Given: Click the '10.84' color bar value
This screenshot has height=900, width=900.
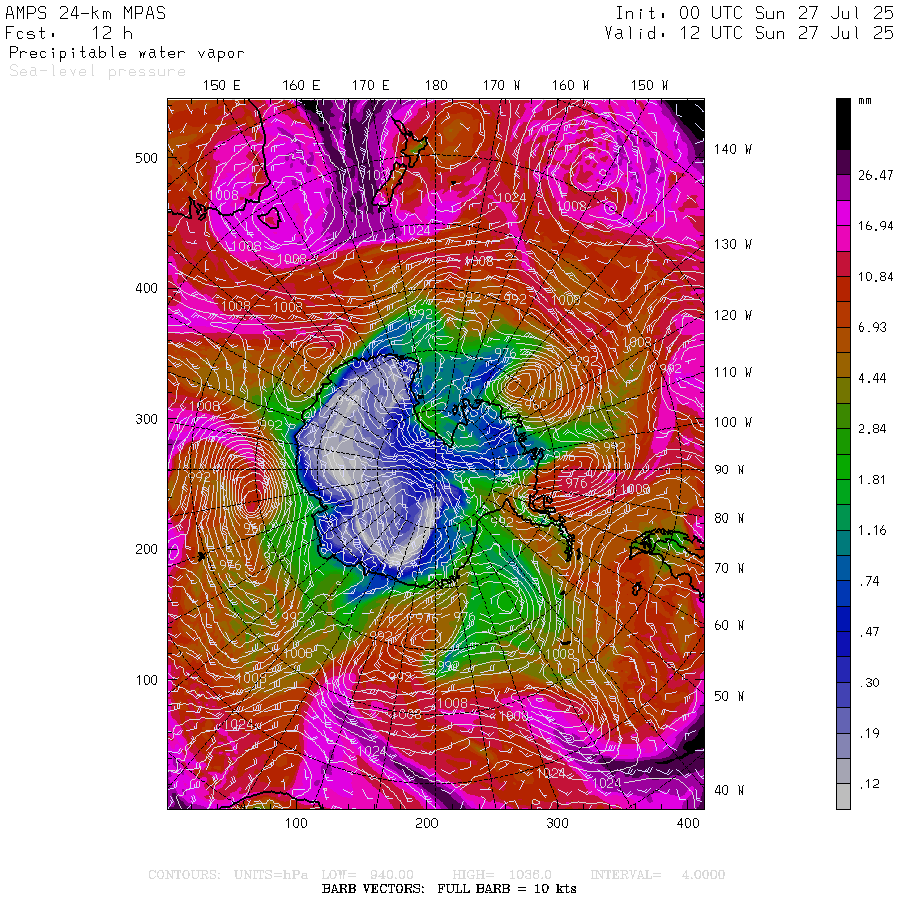Looking at the screenshot, I should (x=875, y=277).
